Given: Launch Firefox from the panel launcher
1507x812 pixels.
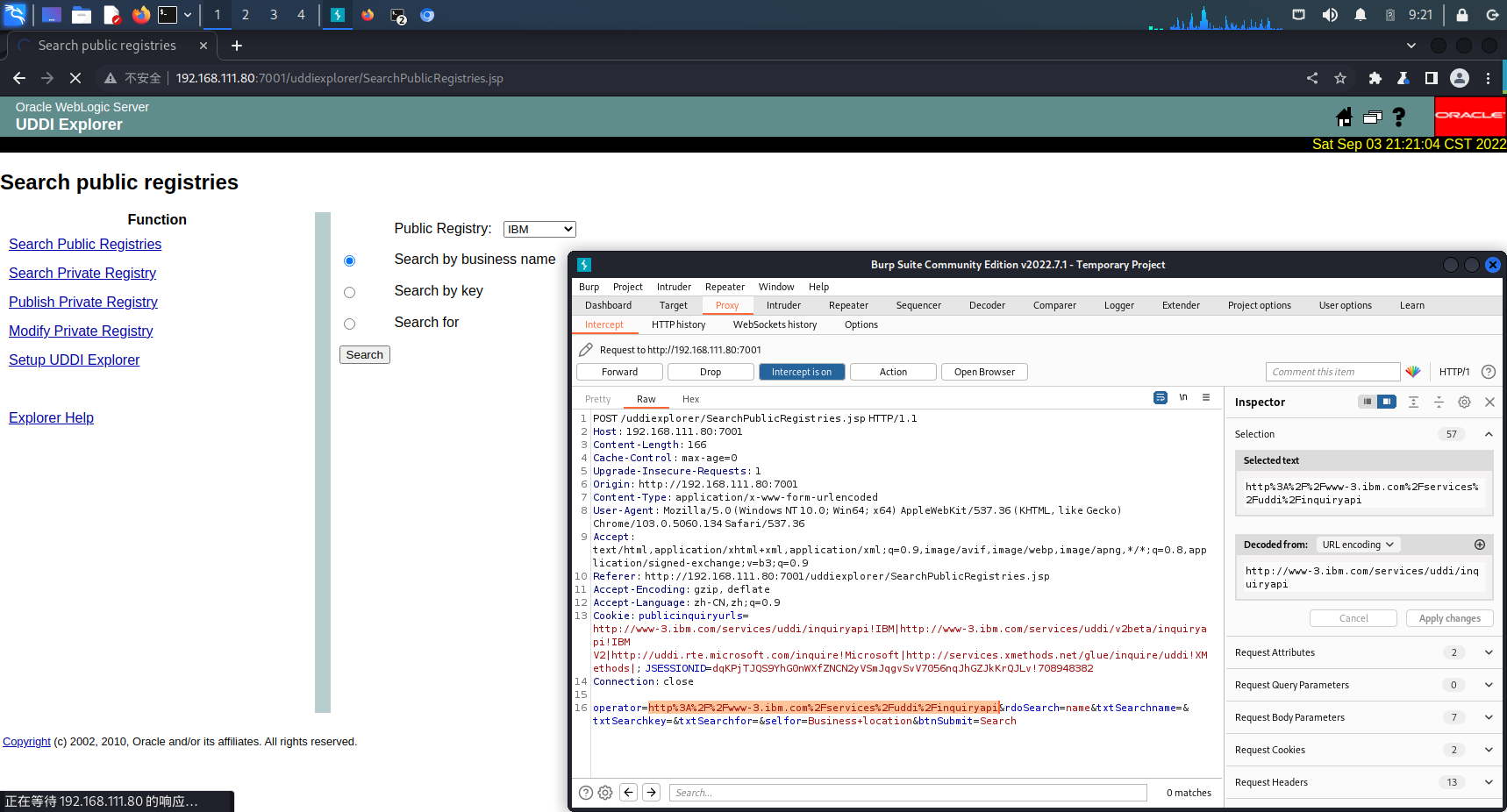Looking at the screenshot, I should click(x=140, y=15).
